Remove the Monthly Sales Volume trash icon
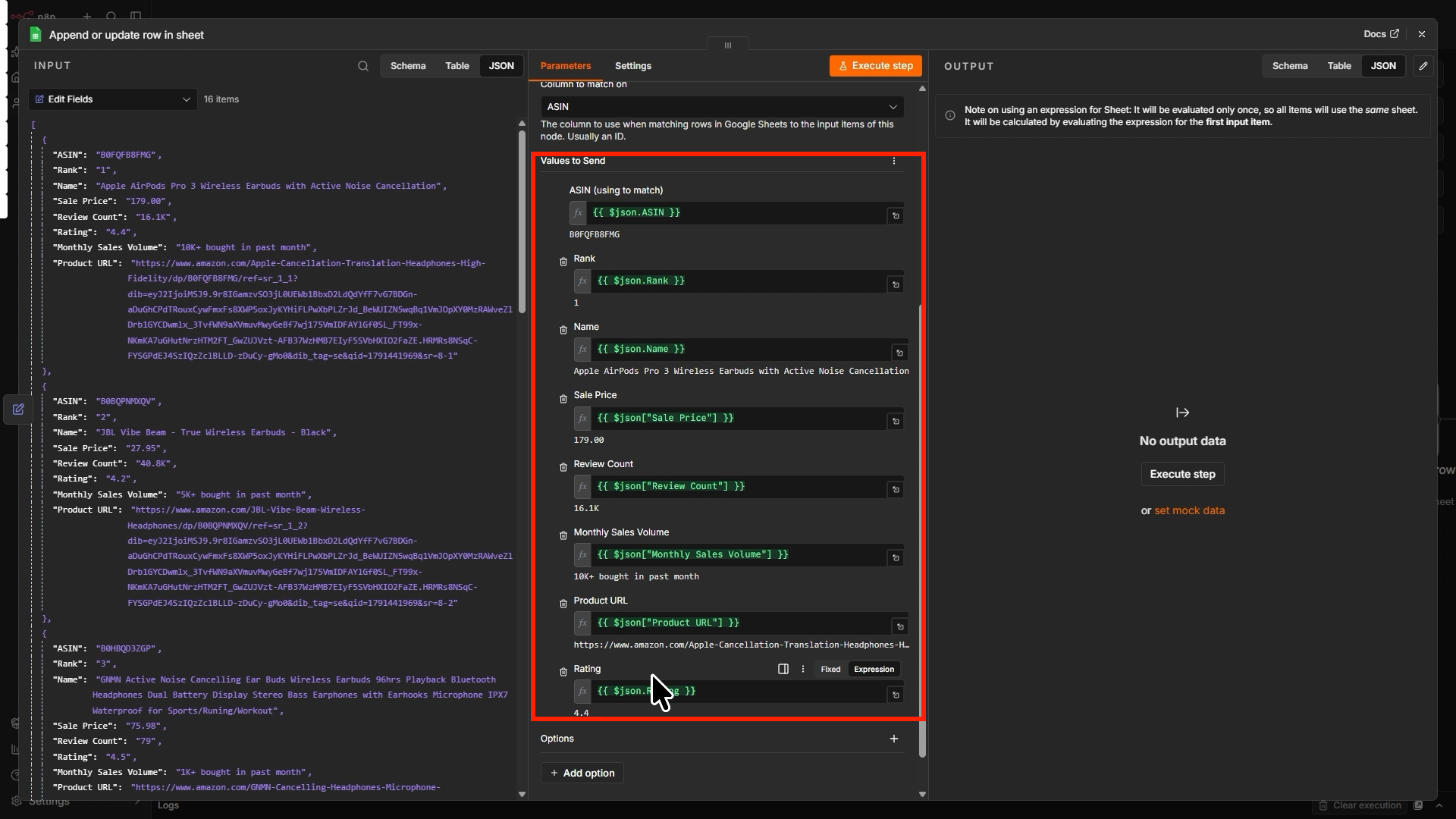1456x819 pixels. (x=563, y=535)
